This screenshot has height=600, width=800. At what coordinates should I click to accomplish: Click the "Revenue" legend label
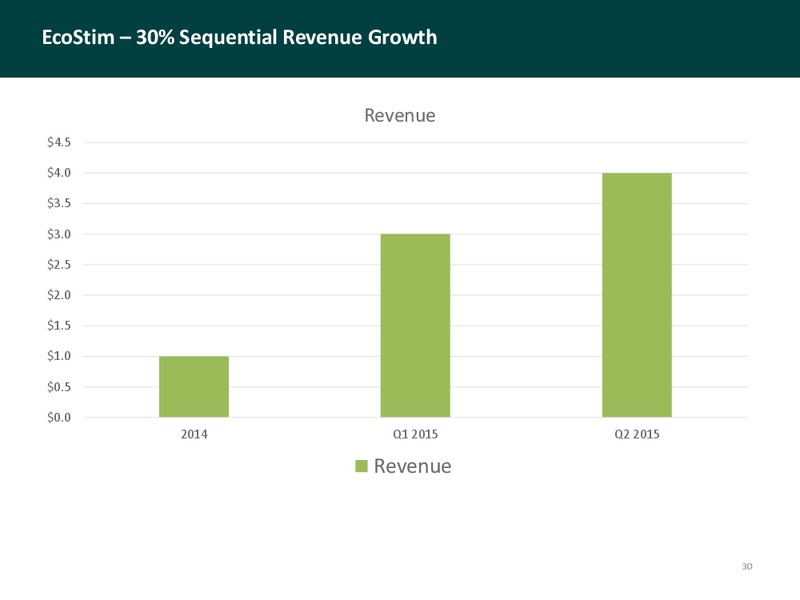coord(413,466)
